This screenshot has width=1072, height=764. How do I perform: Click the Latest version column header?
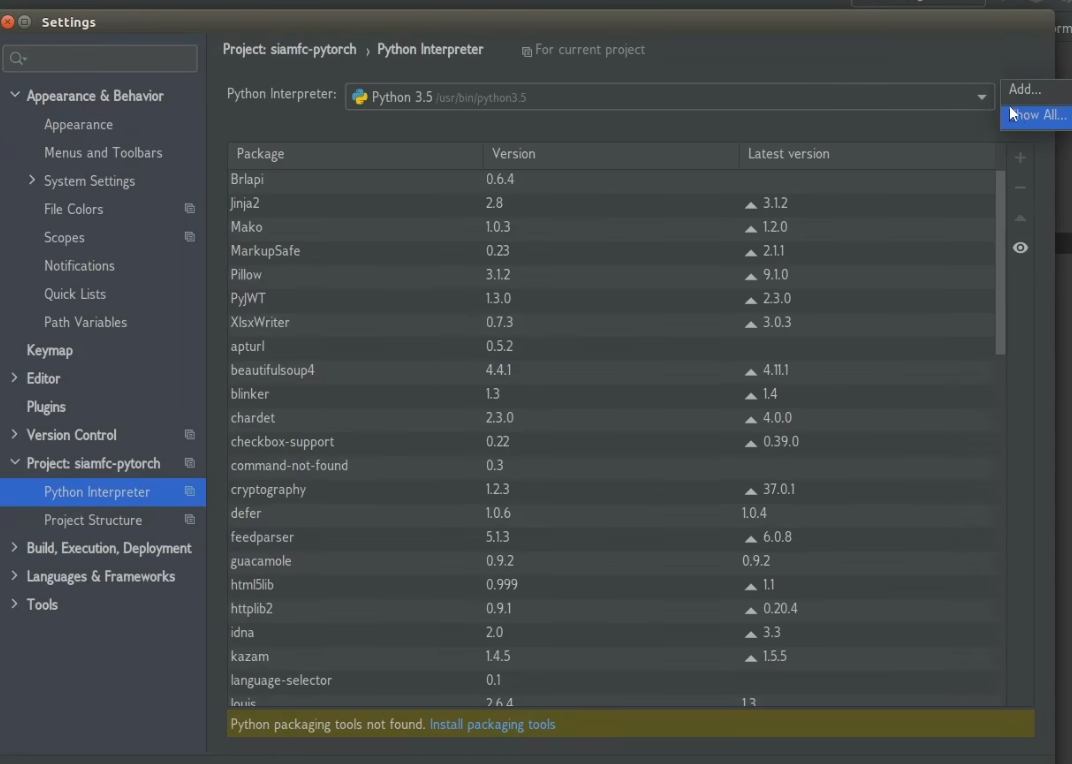[867, 154]
